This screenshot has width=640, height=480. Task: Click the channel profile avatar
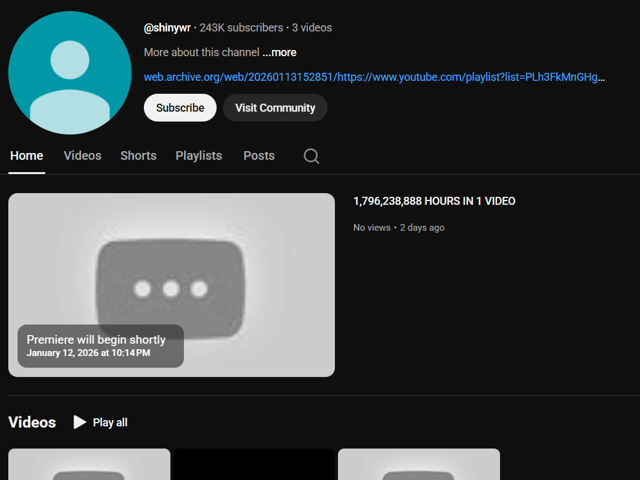pos(70,73)
